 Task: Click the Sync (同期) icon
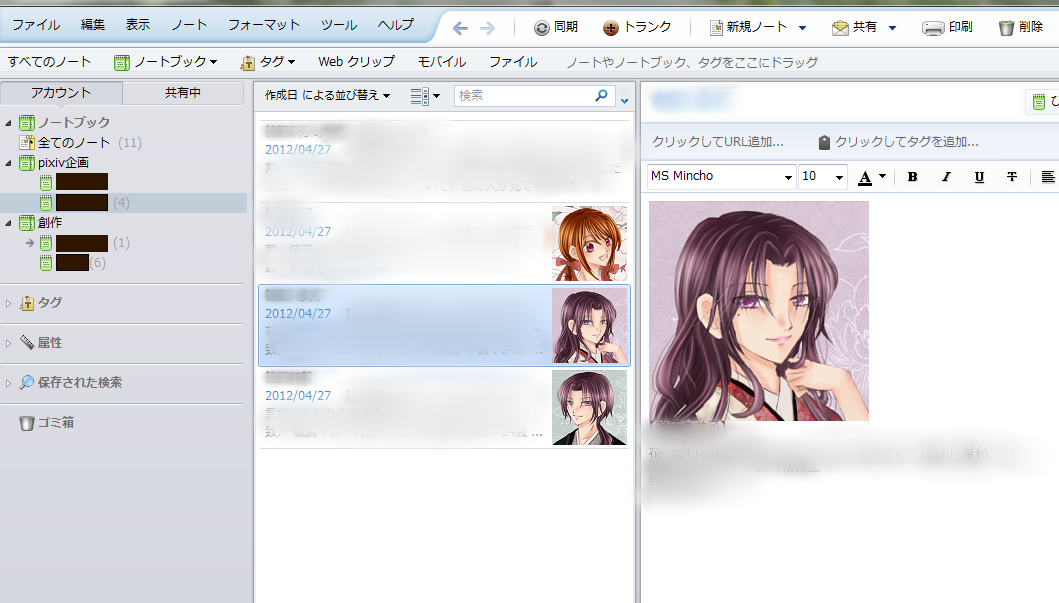point(542,28)
